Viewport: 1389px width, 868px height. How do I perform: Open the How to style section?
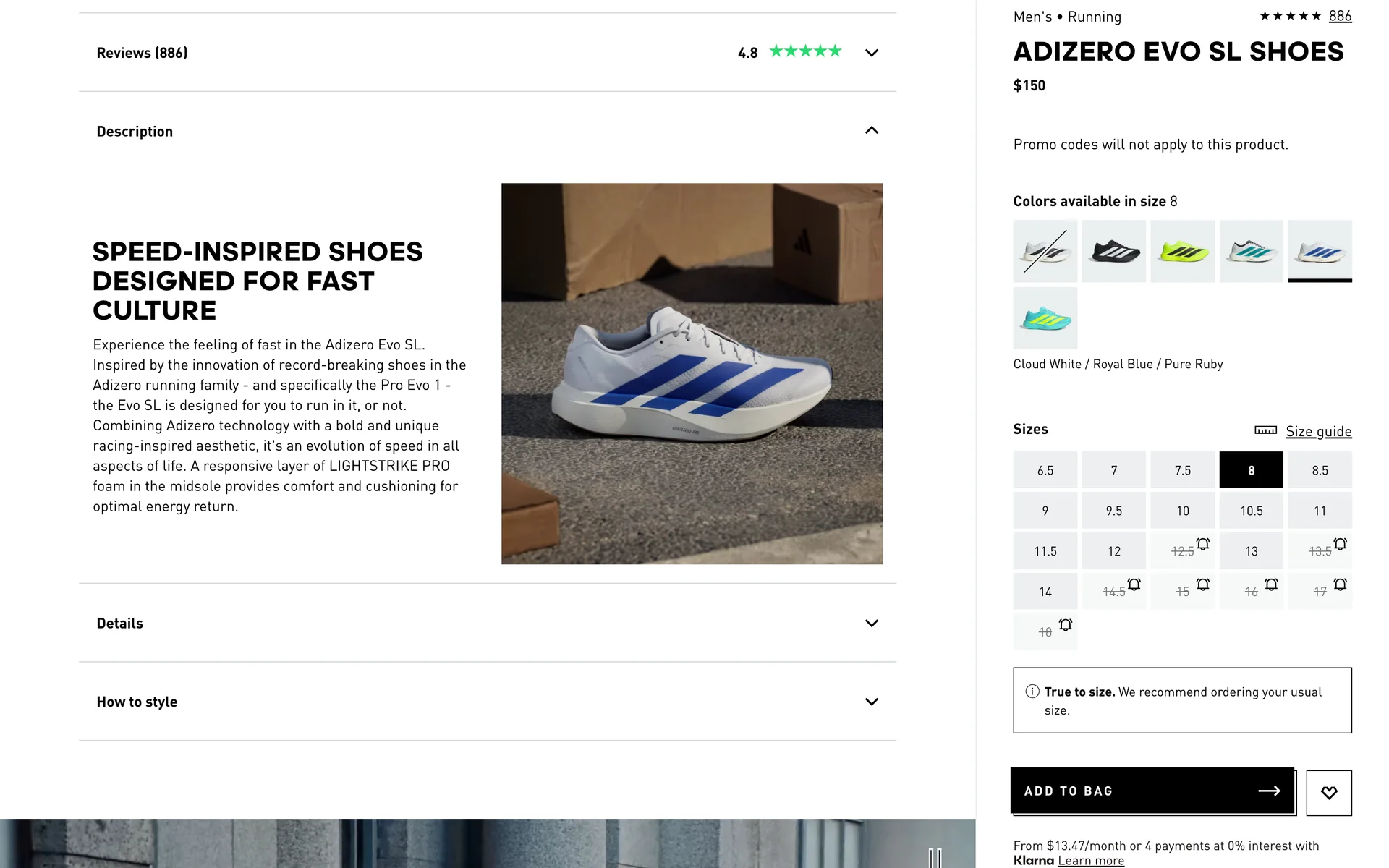tap(871, 702)
